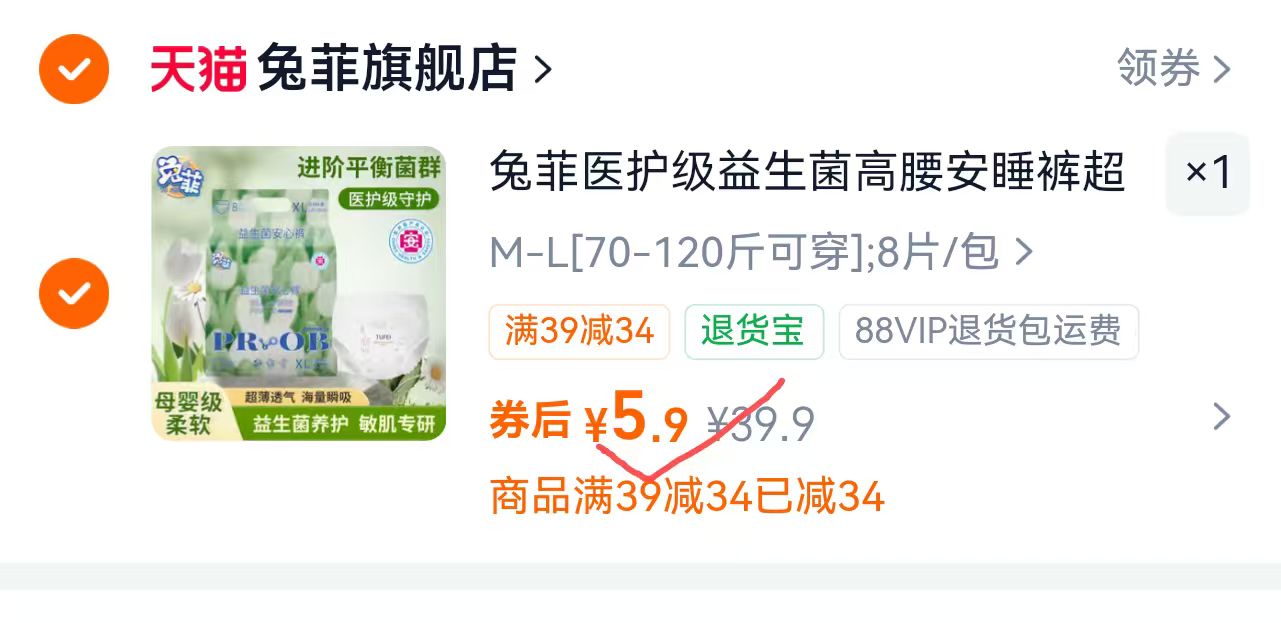Tap the 券后 ¥5.9 discounted price

tap(589, 418)
